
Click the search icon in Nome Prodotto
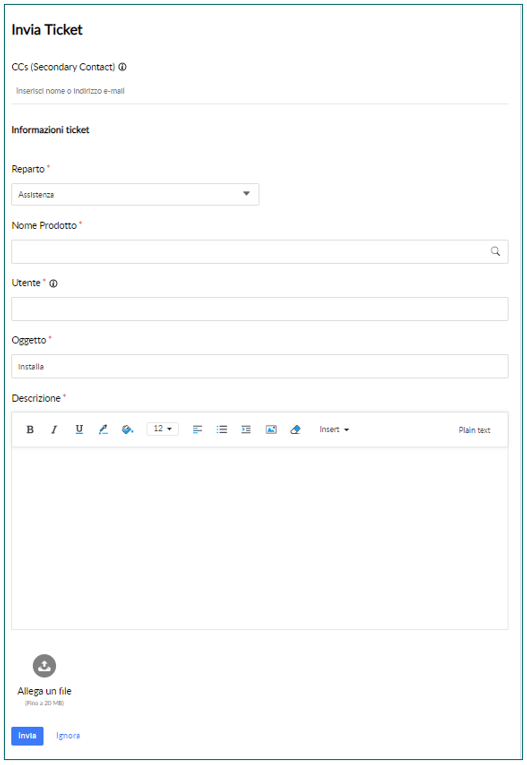(495, 251)
